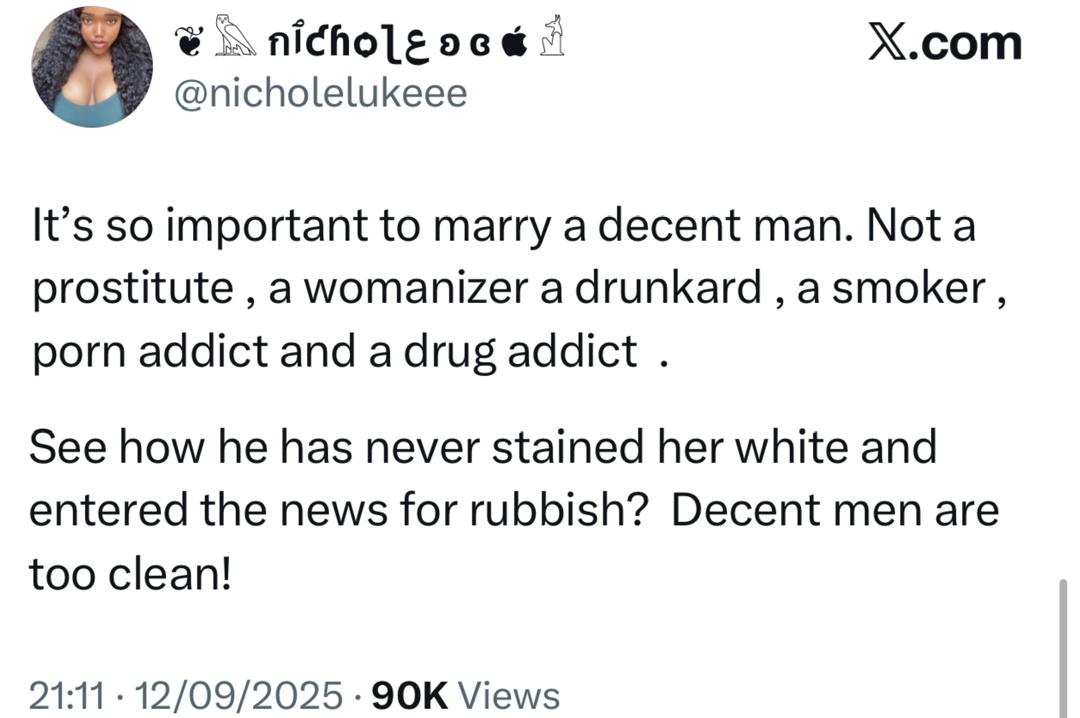
Task: Click the '.com' text of the watermark
Action: (967, 44)
